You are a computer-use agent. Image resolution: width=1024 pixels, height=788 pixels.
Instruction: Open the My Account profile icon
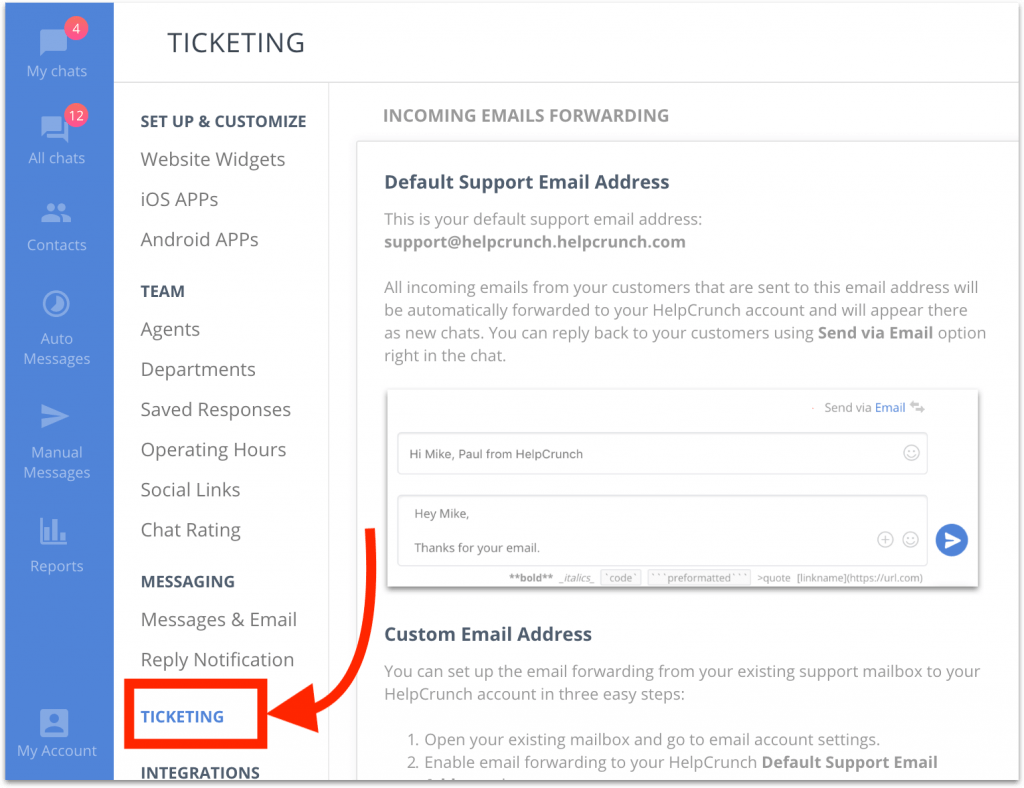(54, 723)
